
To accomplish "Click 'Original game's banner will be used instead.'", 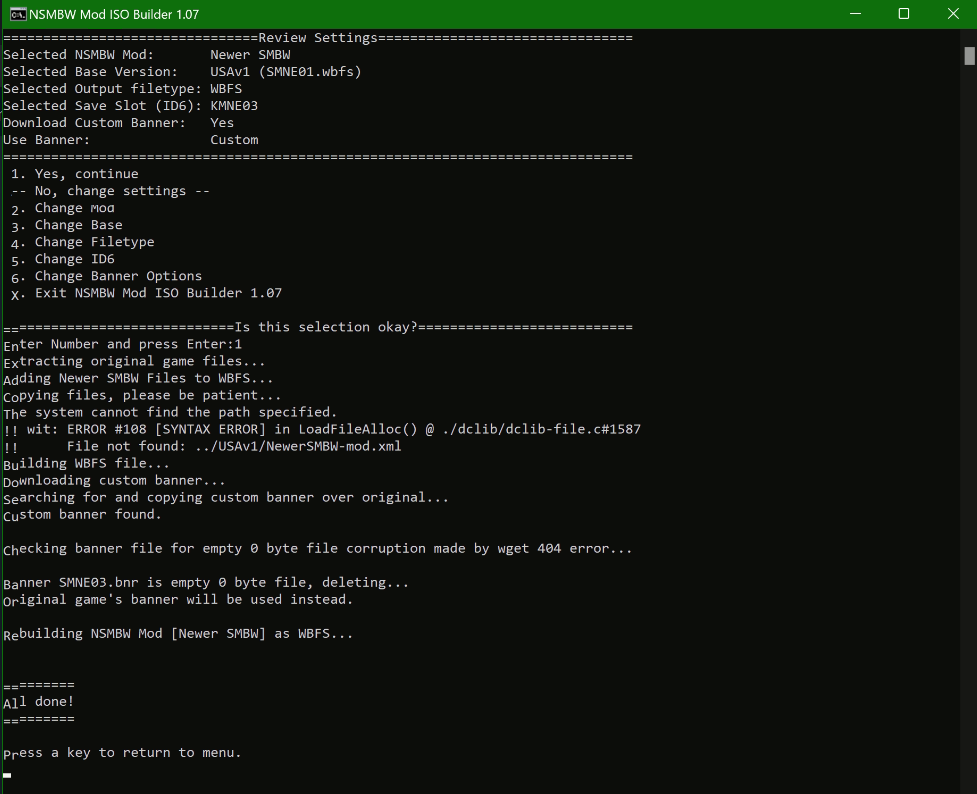I will 178,600.
